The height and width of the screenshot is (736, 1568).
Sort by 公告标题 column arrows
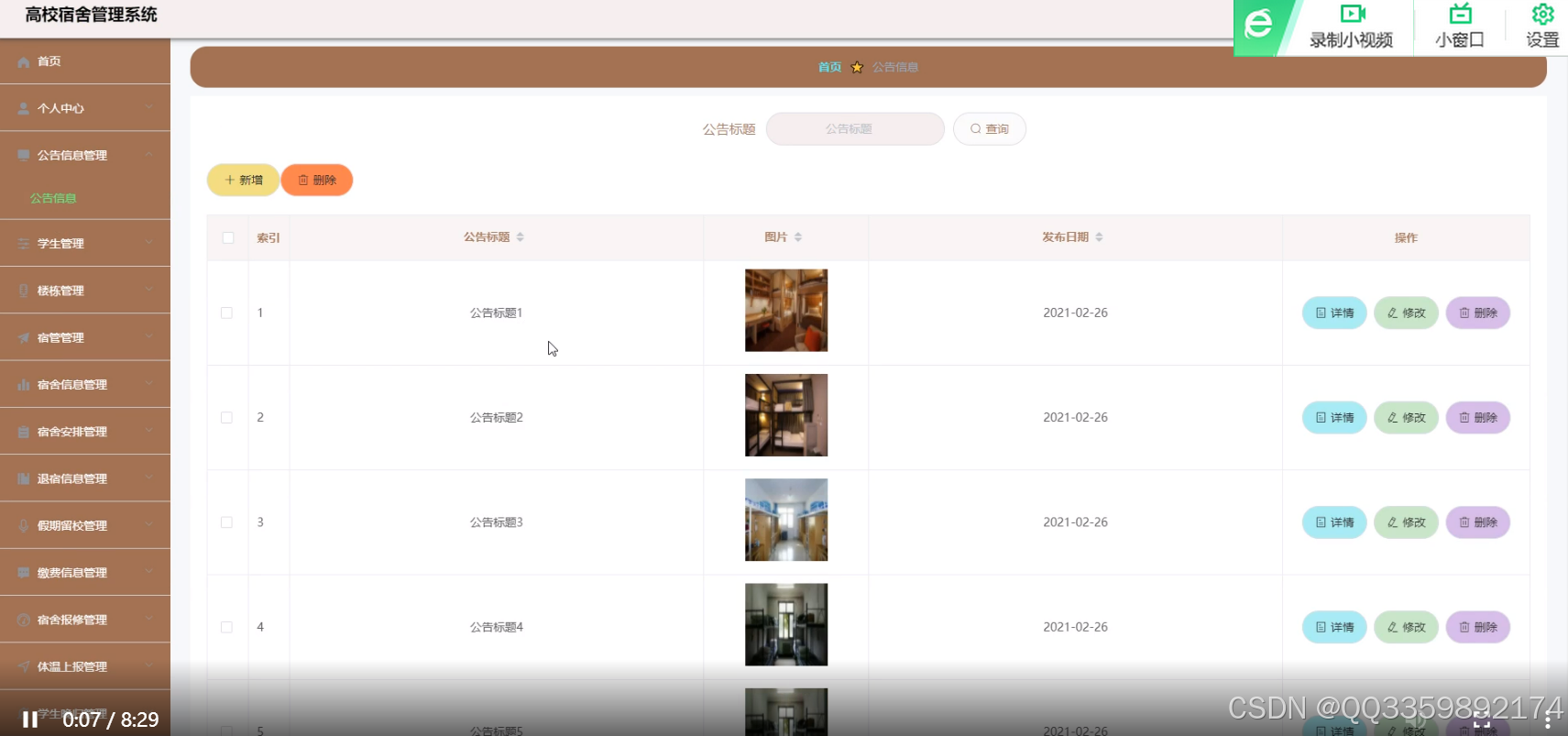pyautogui.click(x=520, y=236)
